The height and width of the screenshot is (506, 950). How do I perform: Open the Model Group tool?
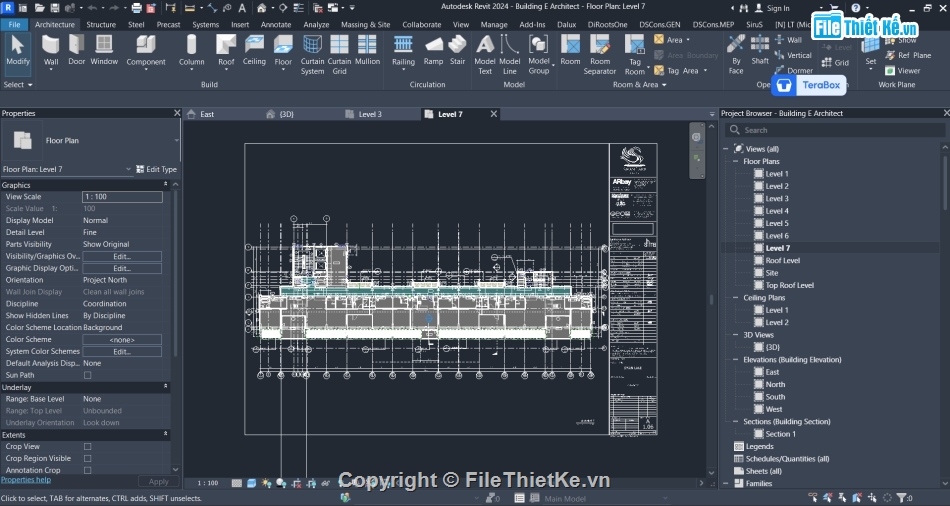point(539,55)
